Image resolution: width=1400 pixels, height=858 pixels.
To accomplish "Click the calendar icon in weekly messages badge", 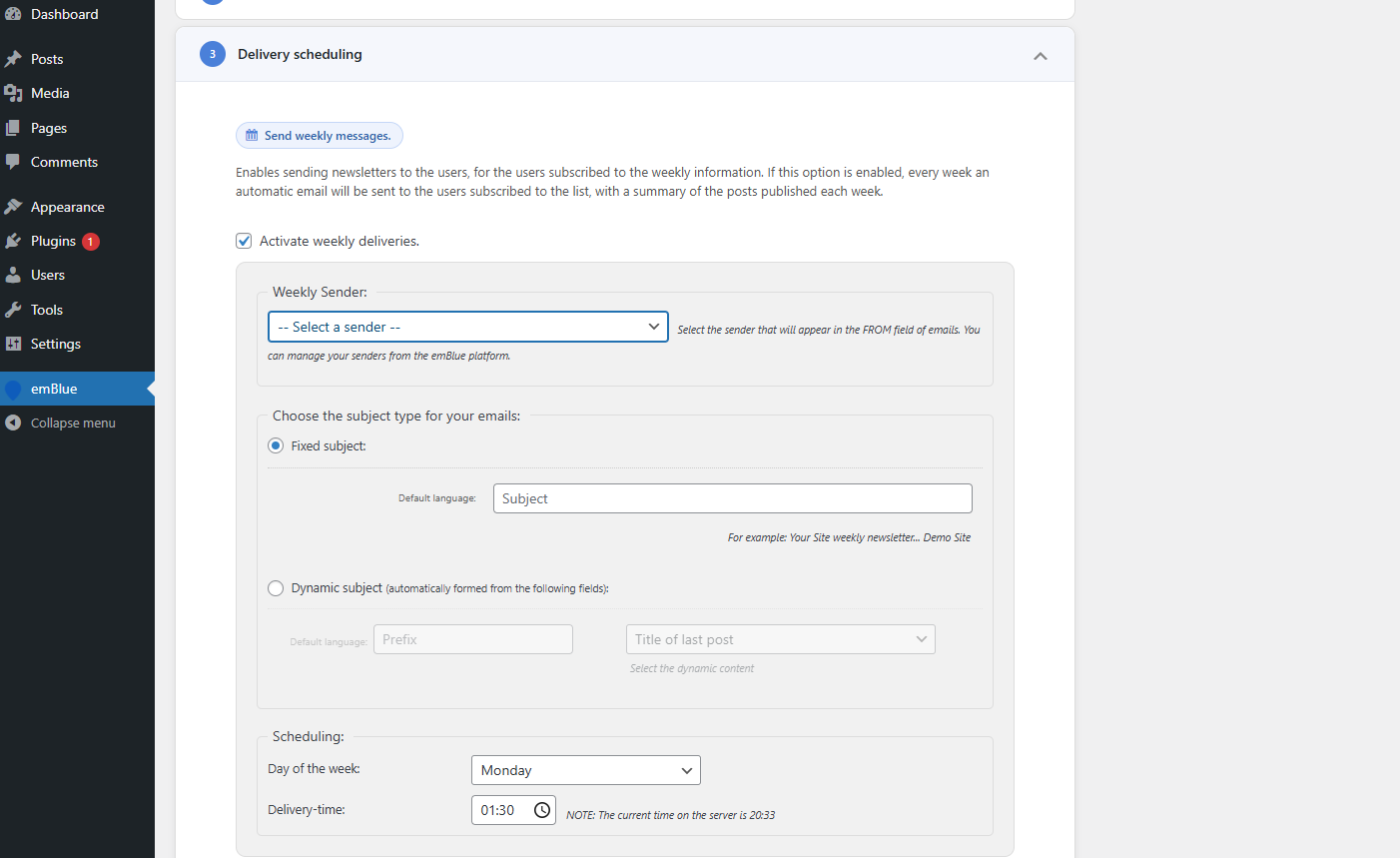I will pos(252,135).
